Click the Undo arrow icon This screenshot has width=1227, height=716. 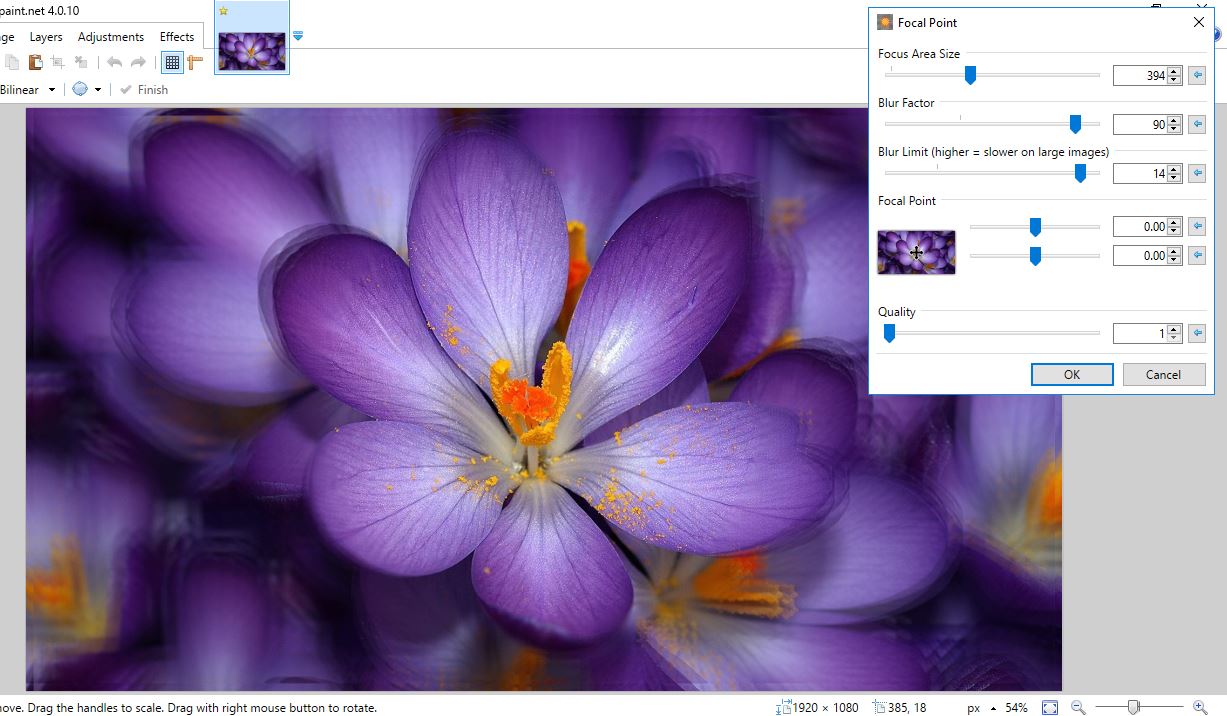pos(115,61)
